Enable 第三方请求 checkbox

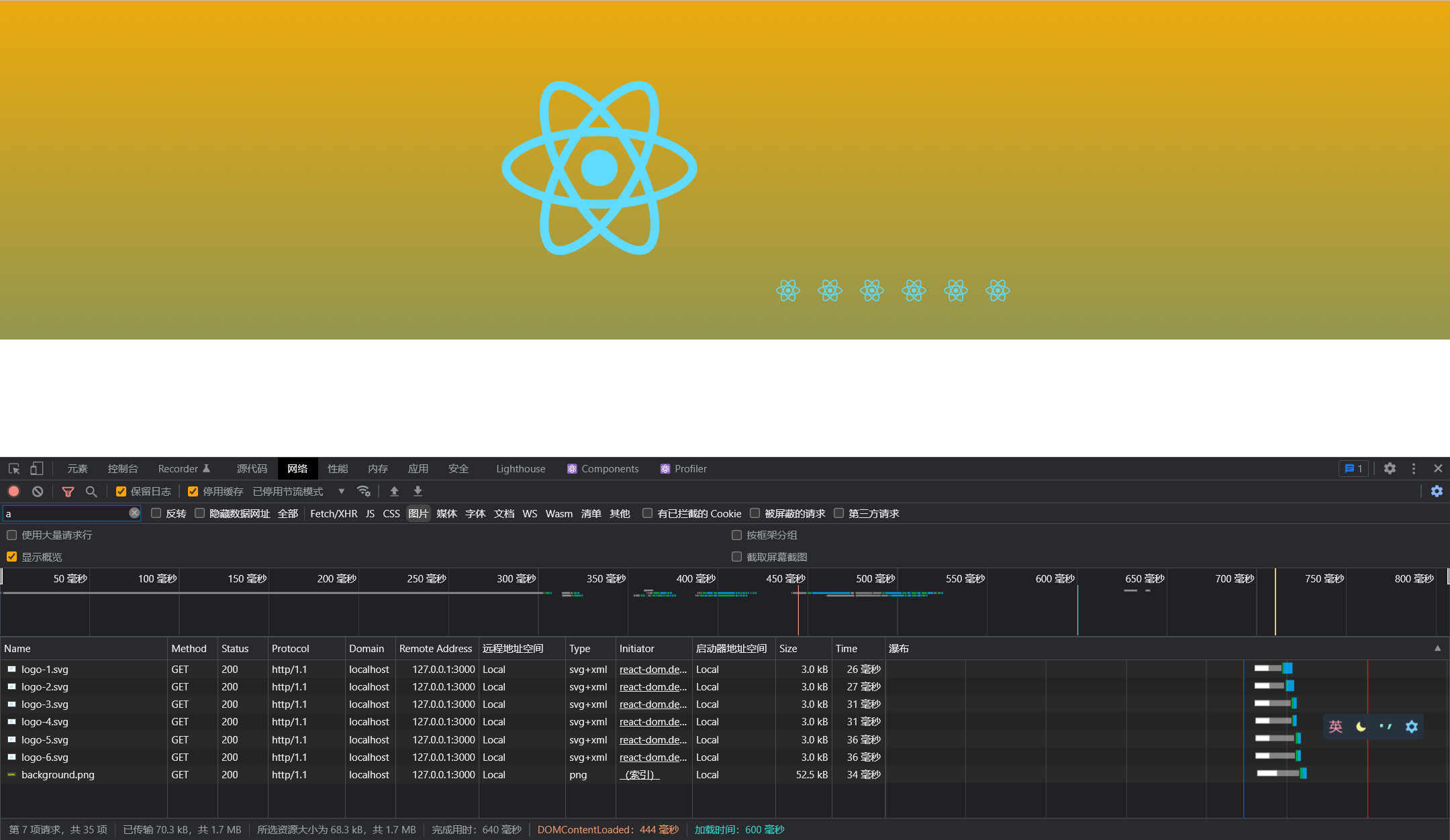point(838,513)
